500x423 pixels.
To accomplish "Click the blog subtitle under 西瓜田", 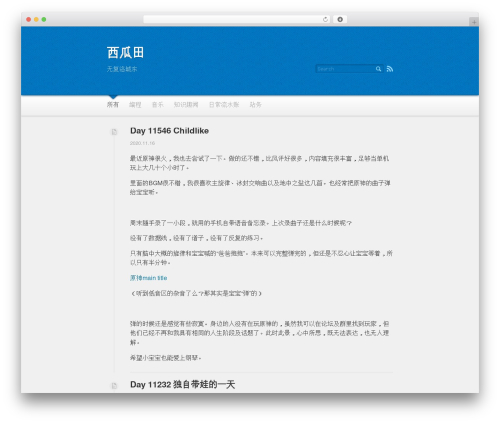I will [x=122, y=69].
